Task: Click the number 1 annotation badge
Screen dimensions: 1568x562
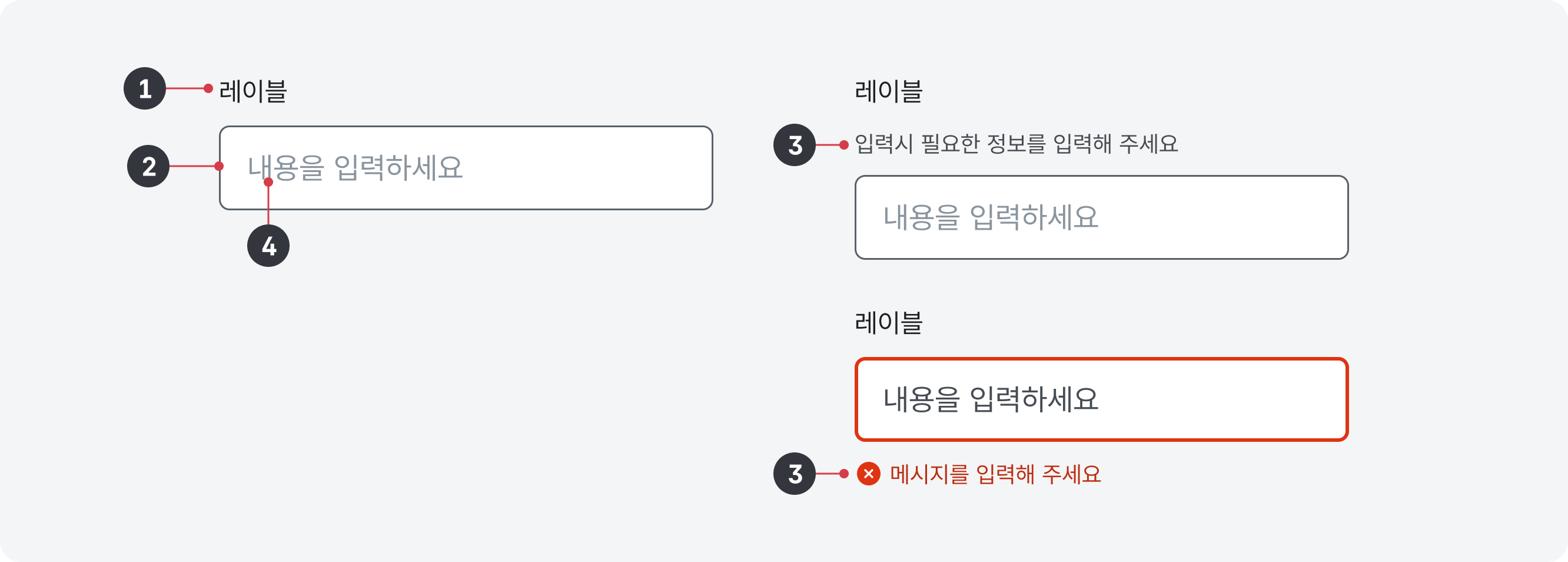Action: 145,88
